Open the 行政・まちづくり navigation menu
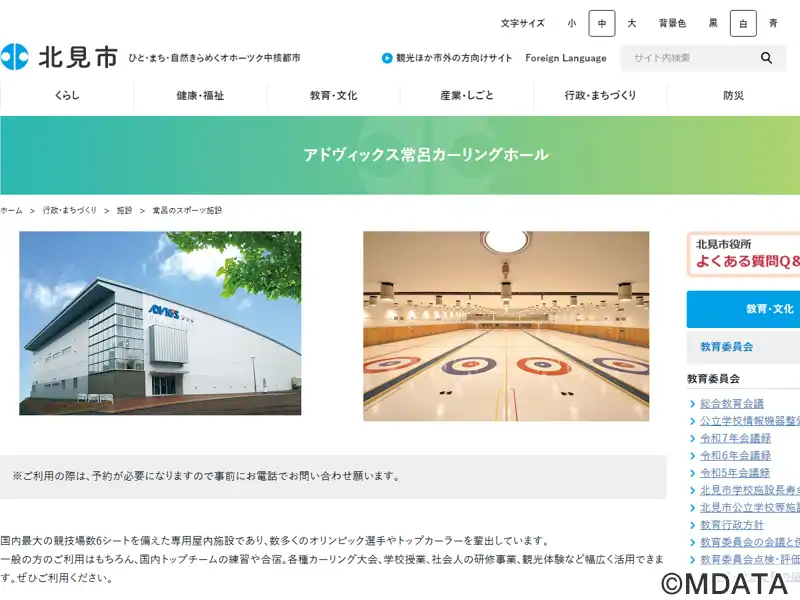800x600 pixels. click(x=600, y=95)
